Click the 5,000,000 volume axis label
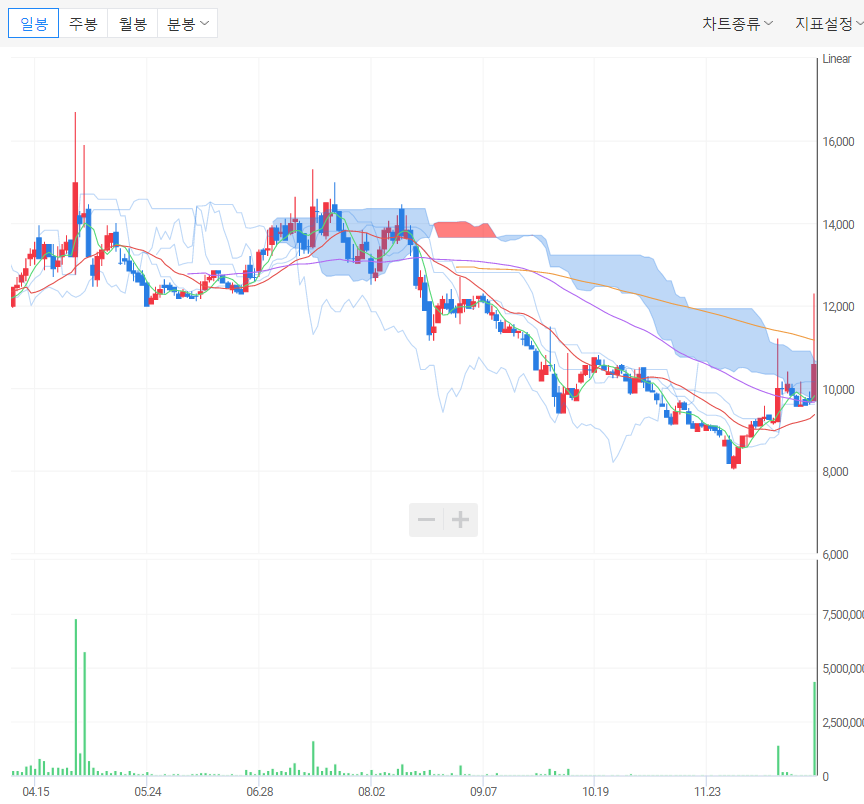 point(843,668)
